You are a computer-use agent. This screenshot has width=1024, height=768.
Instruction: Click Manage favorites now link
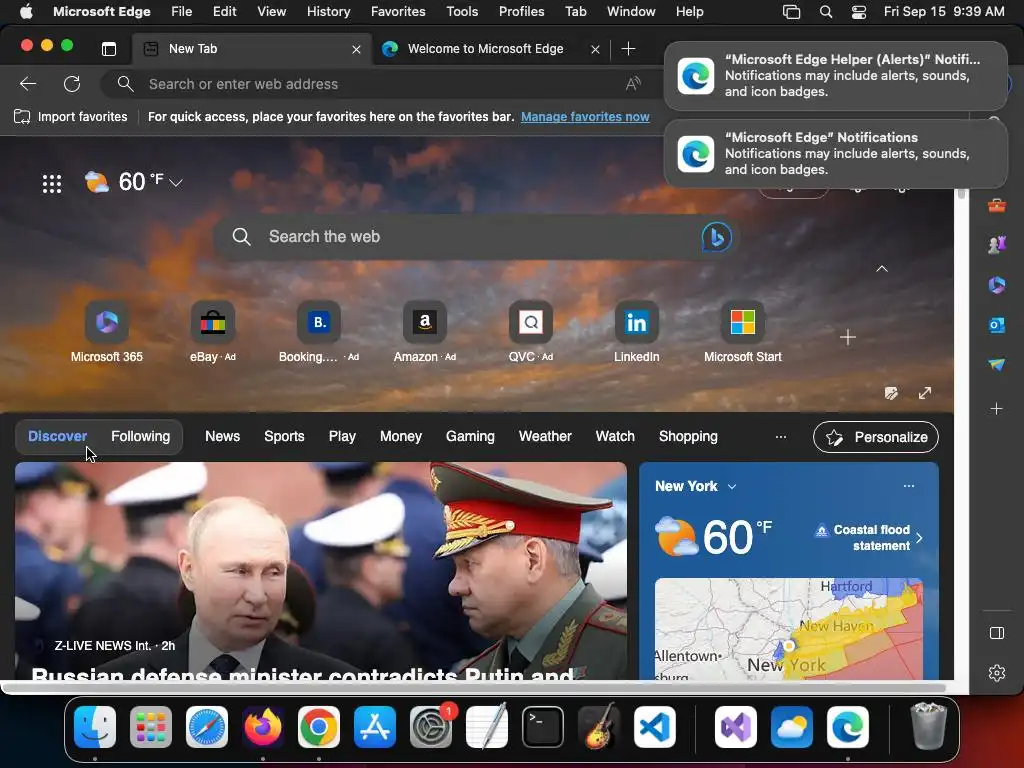point(585,117)
